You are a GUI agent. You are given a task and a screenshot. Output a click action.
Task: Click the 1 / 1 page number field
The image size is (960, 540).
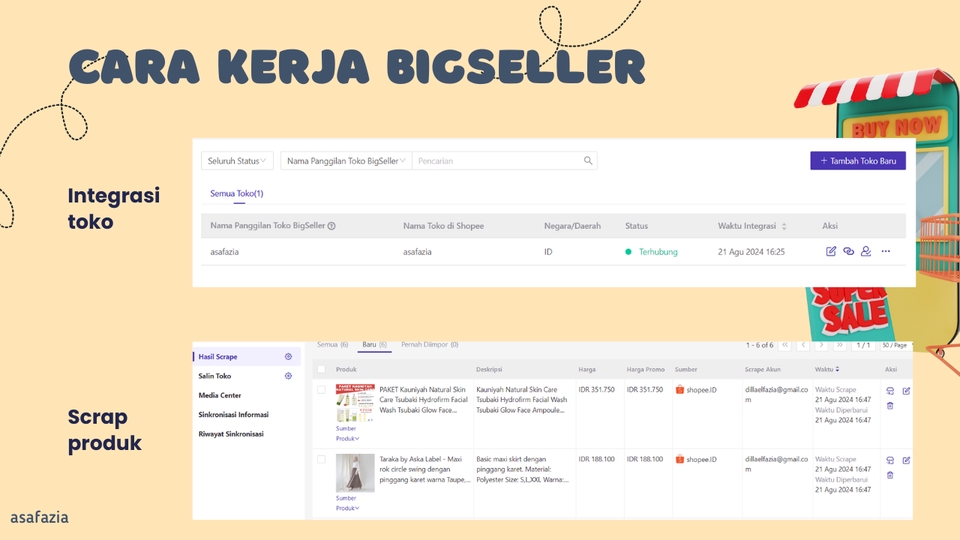point(863,345)
